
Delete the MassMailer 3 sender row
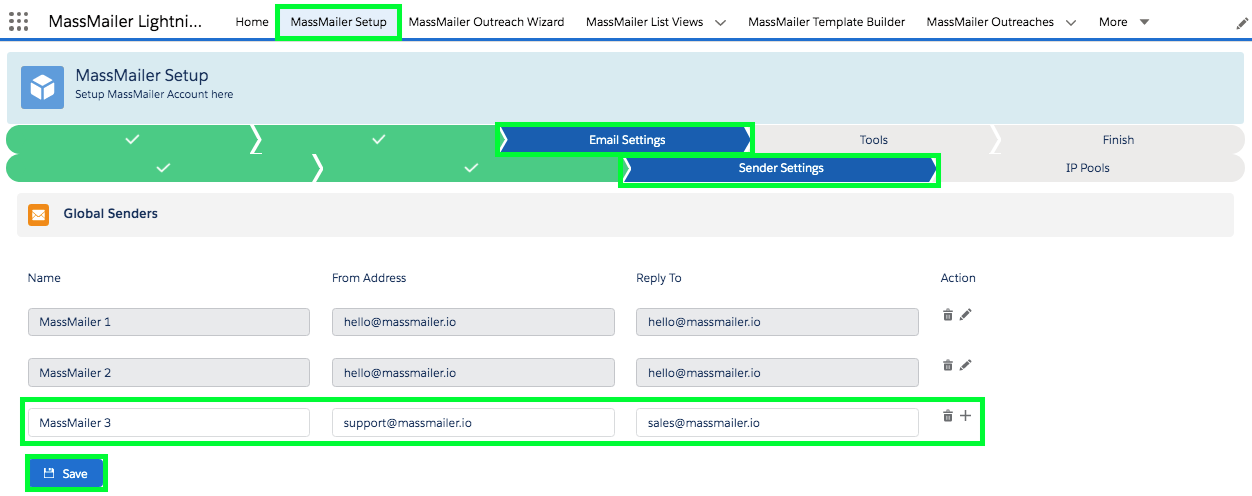pos(948,416)
